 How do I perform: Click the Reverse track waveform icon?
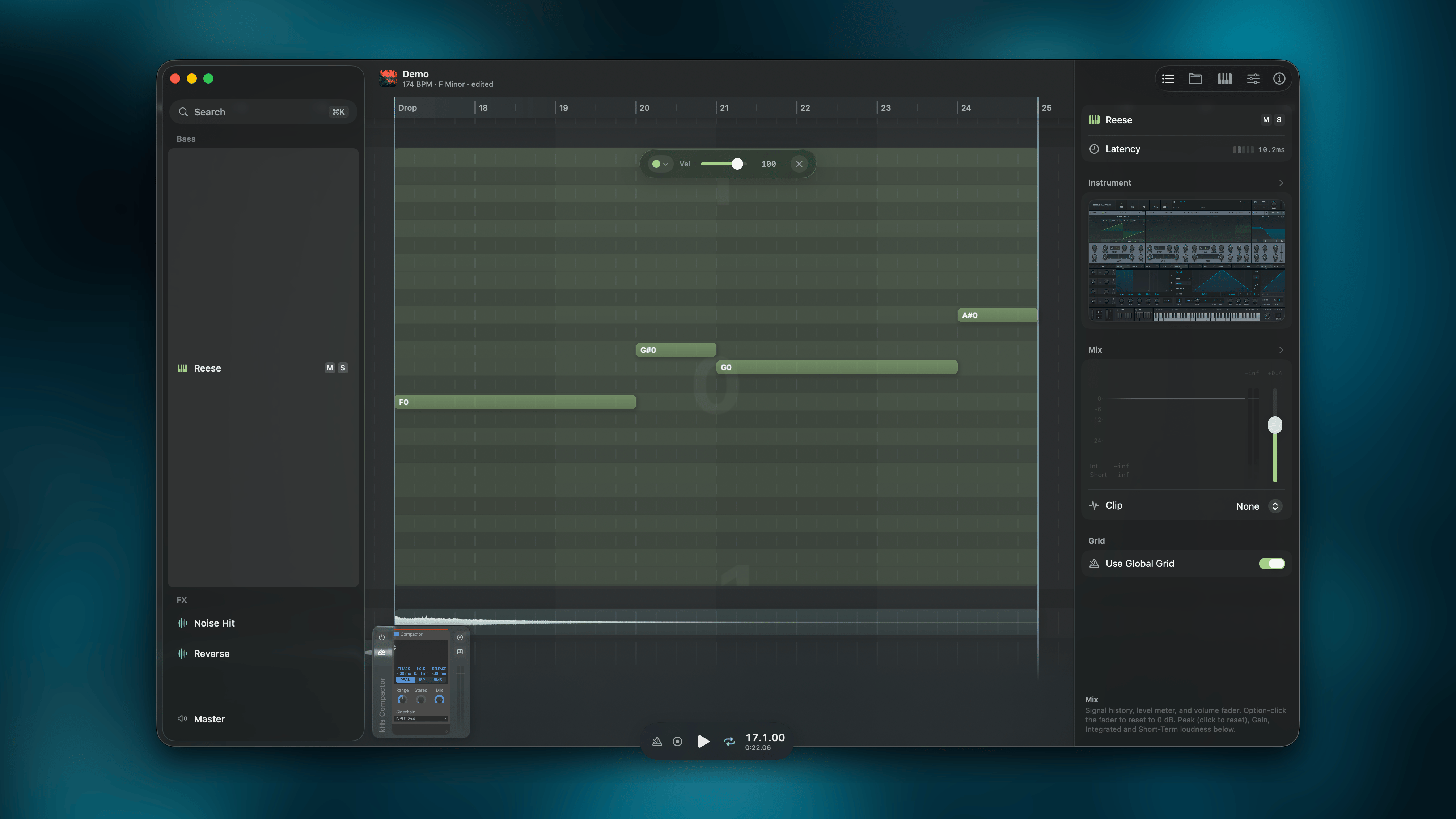pyautogui.click(x=182, y=653)
